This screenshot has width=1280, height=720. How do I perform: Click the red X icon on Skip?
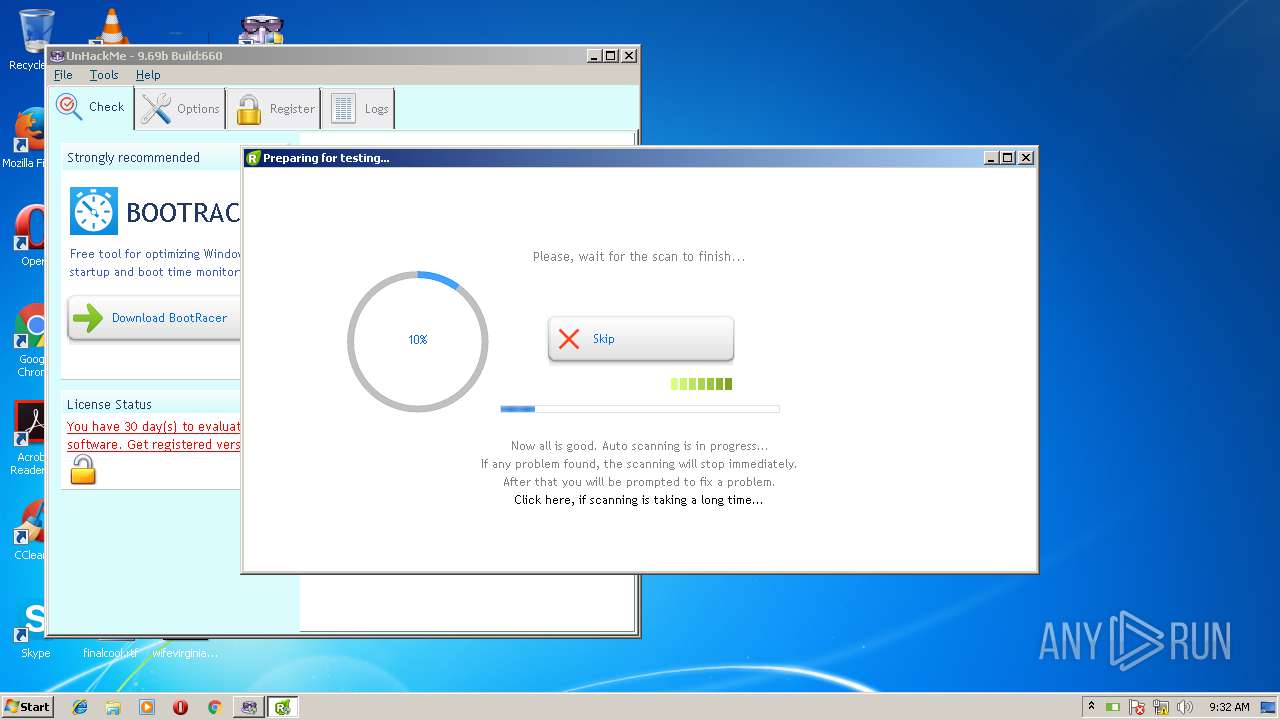tap(569, 339)
